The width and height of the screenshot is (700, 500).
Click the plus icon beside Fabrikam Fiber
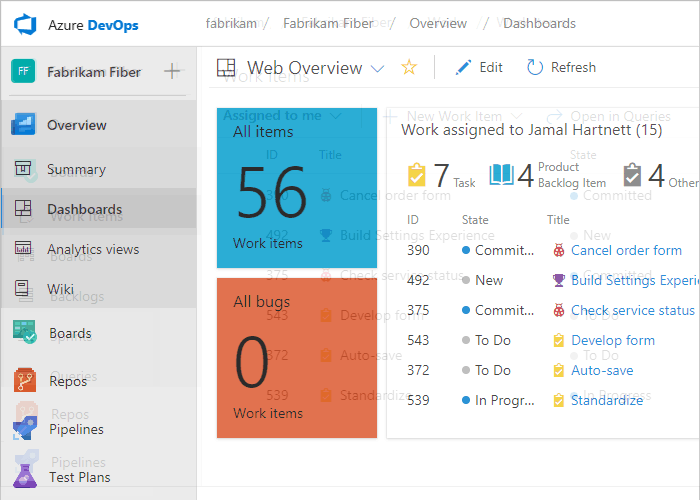(x=172, y=71)
